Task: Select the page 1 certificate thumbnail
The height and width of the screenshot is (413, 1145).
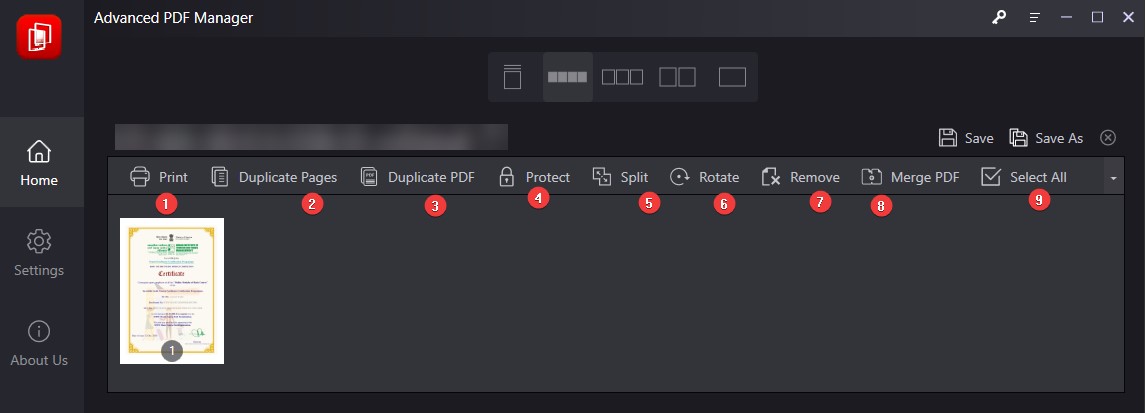Action: click(x=172, y=289)
